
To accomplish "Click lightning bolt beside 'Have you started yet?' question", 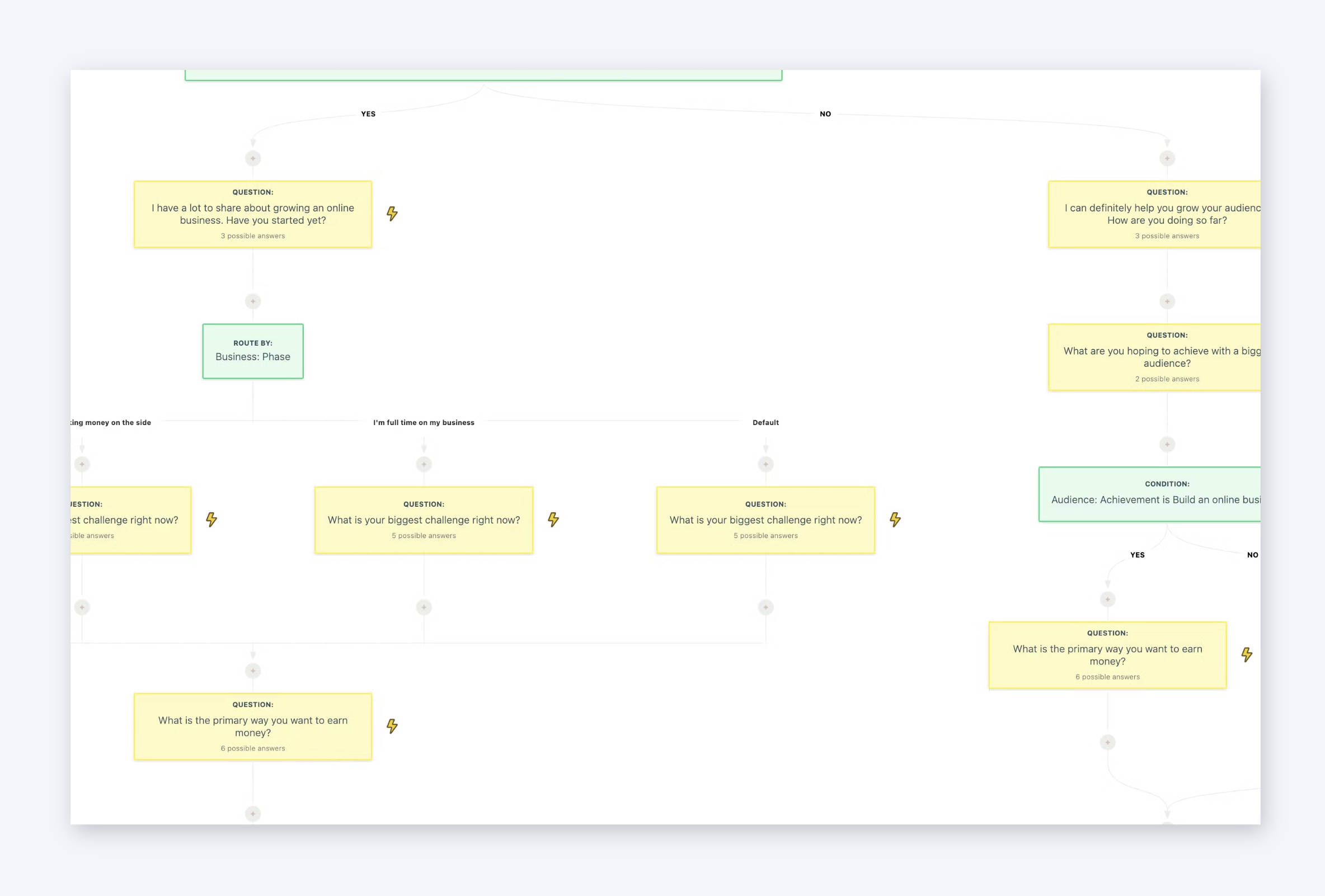I will click(392, 214).
